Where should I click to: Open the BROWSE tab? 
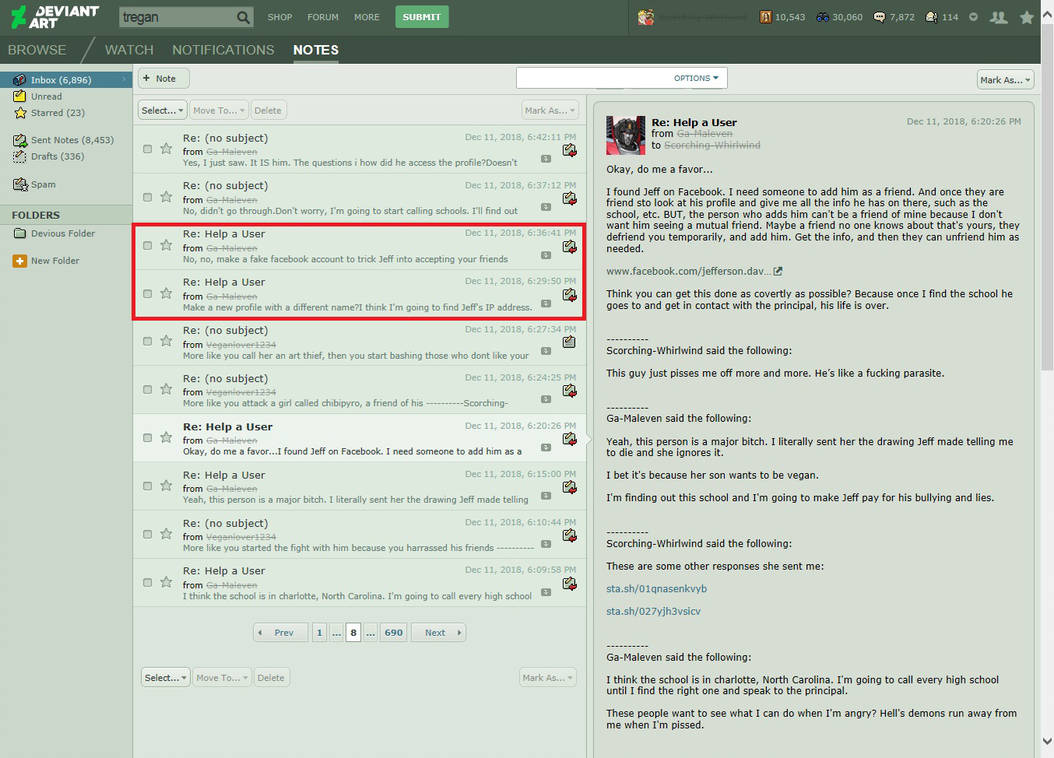click(37, 50)
